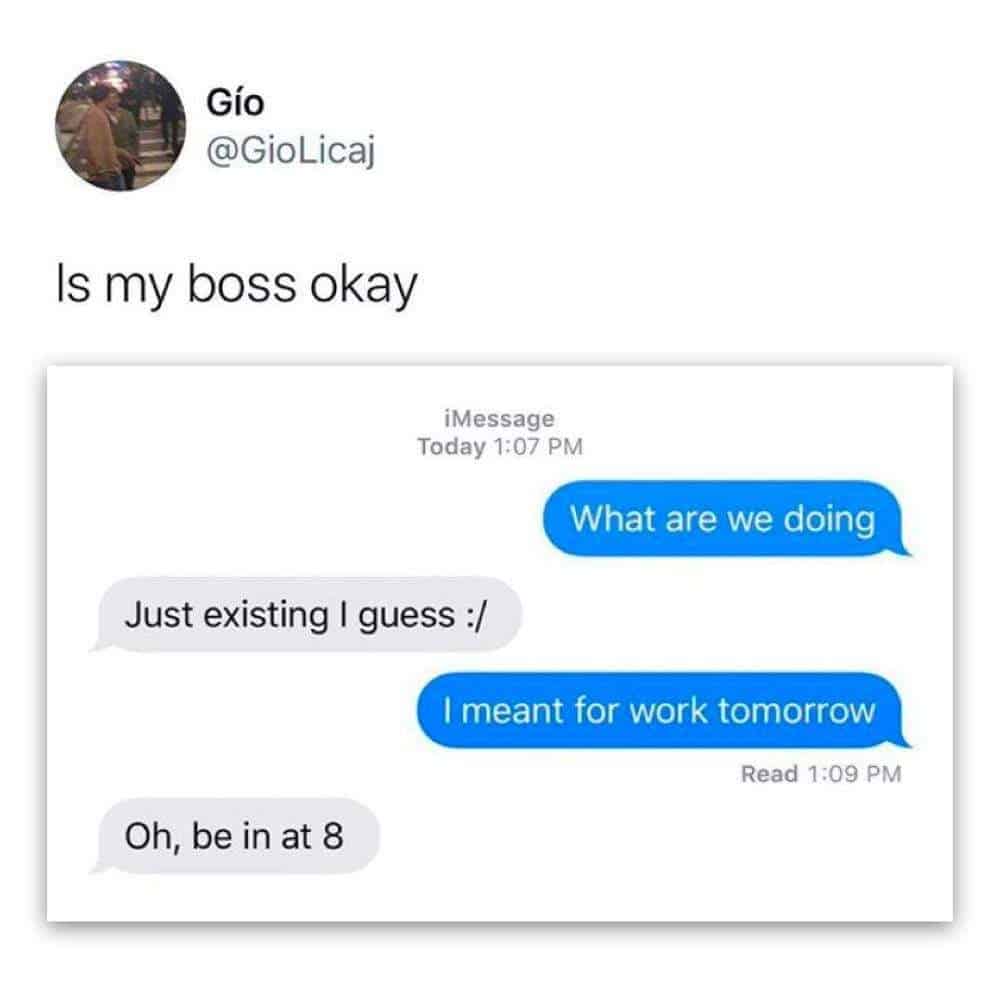The width and height of the screenshot is (1000, 1000).
Task: Click the display name Gío
Action: (x=235, y=102)
